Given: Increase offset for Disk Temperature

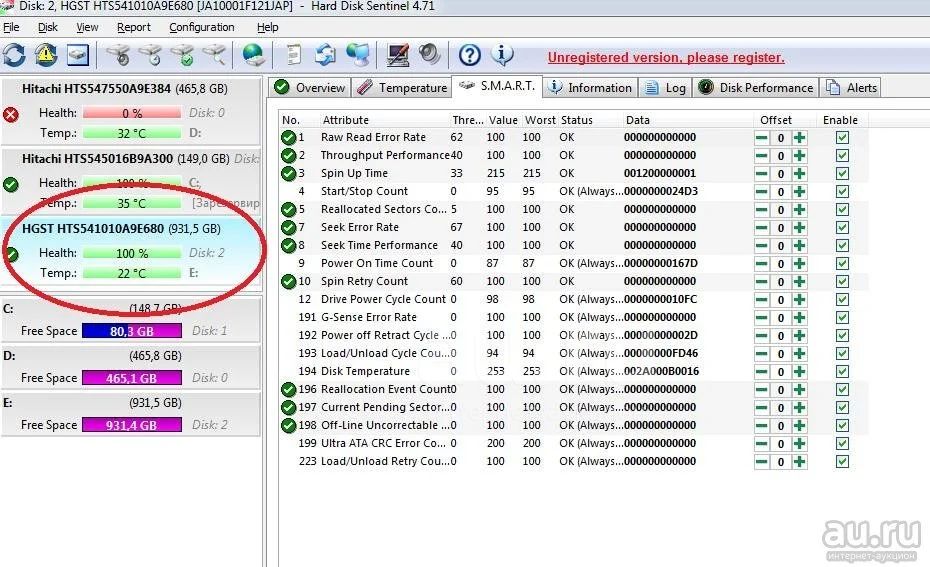Looking at the screenshot, I should (x=800, y=371).
